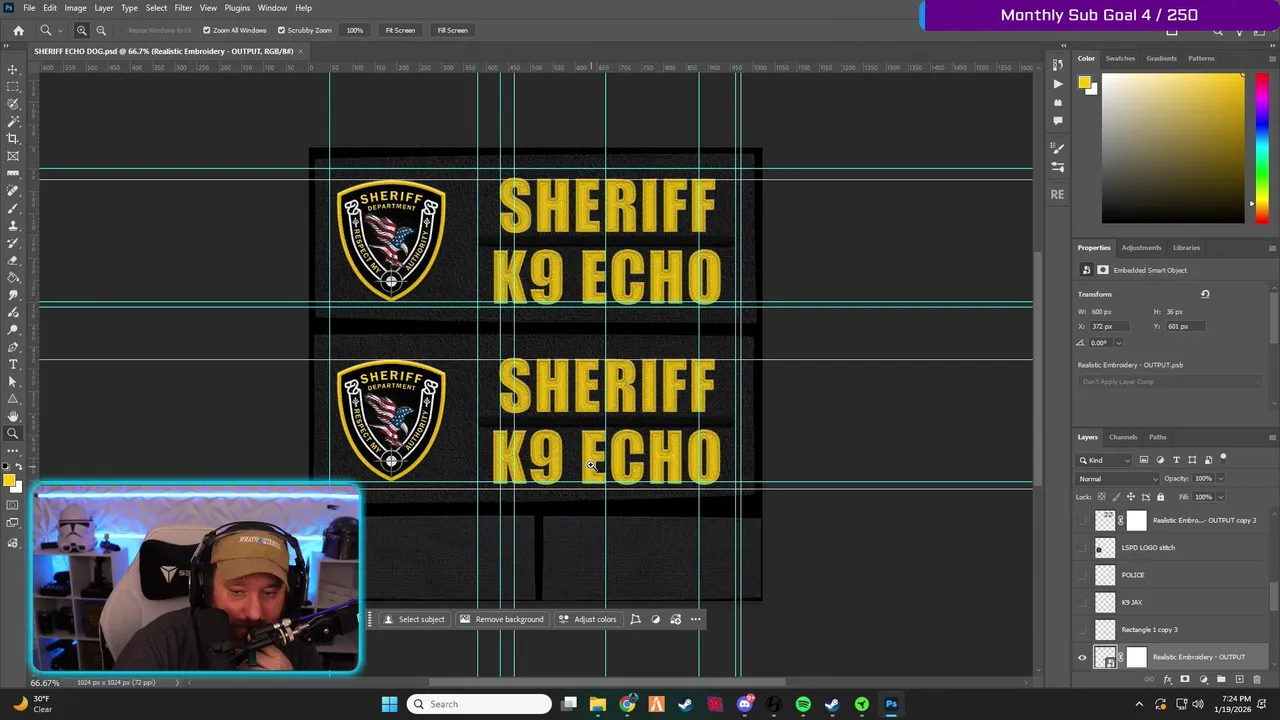Reset the transform in Properties panel

click(1205, 294)
